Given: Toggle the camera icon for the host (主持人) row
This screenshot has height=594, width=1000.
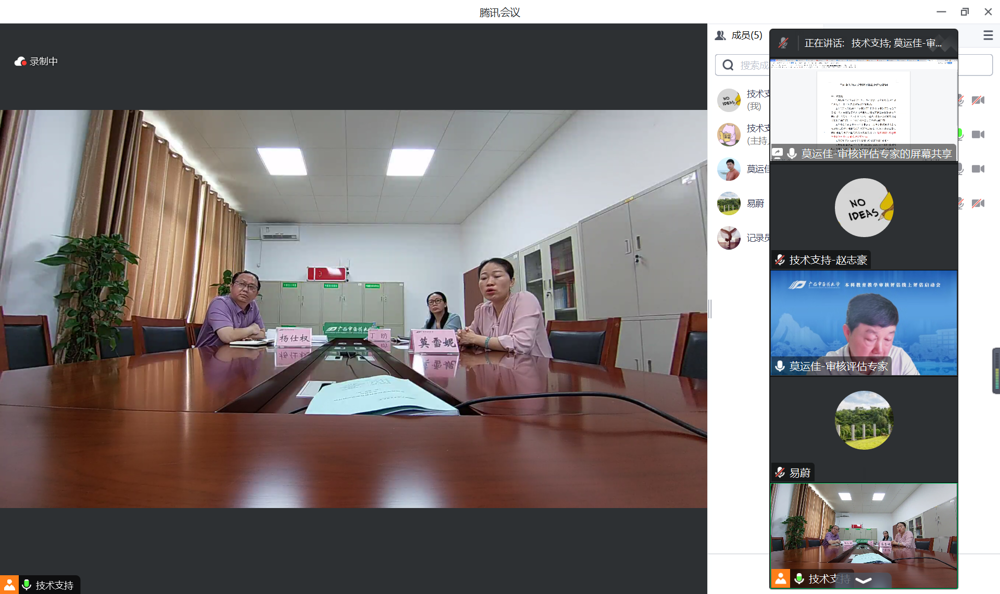Looking at the screenshot, I should [978, 135].
